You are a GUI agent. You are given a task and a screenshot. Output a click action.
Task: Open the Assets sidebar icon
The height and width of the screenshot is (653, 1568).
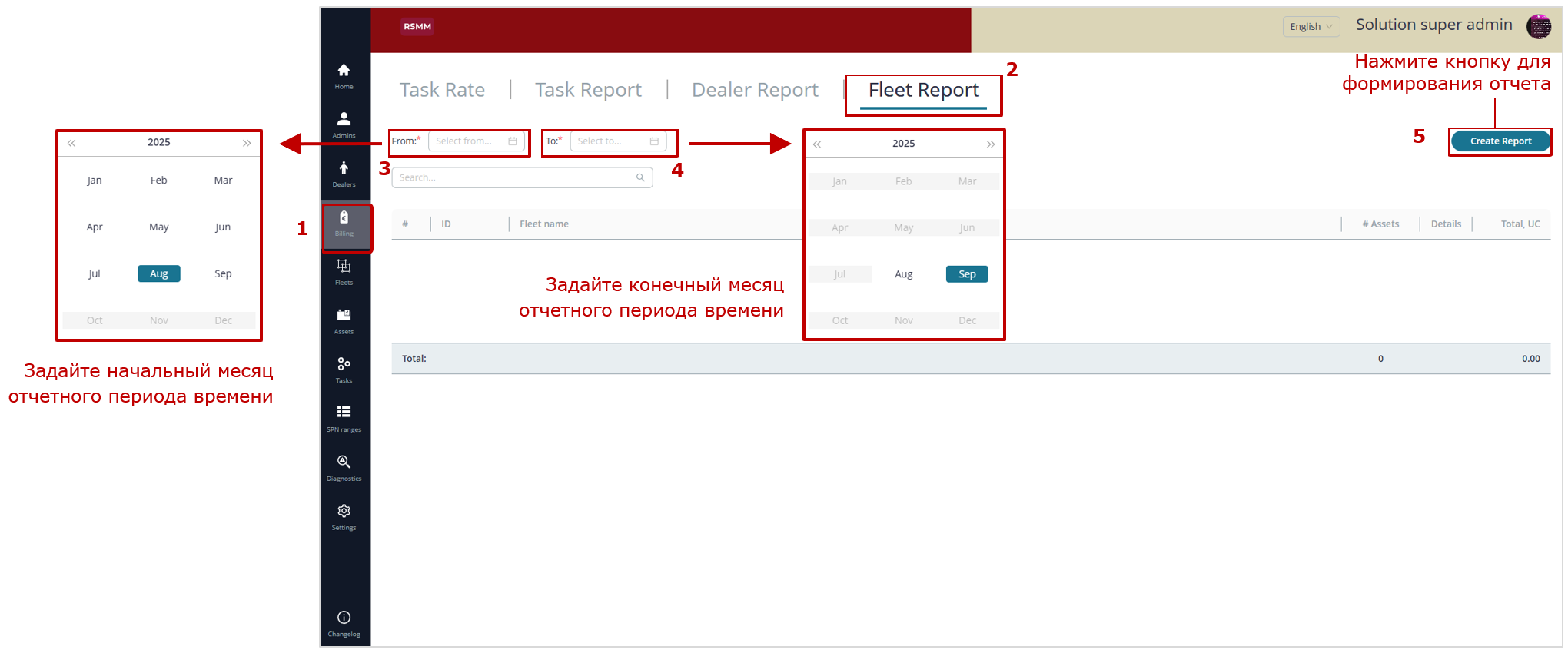click(344, 320)
